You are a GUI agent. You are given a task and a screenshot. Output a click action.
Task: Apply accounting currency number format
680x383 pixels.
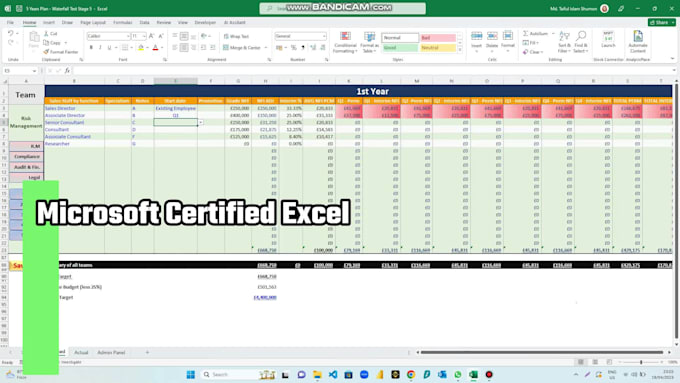[x=279, y=48]
